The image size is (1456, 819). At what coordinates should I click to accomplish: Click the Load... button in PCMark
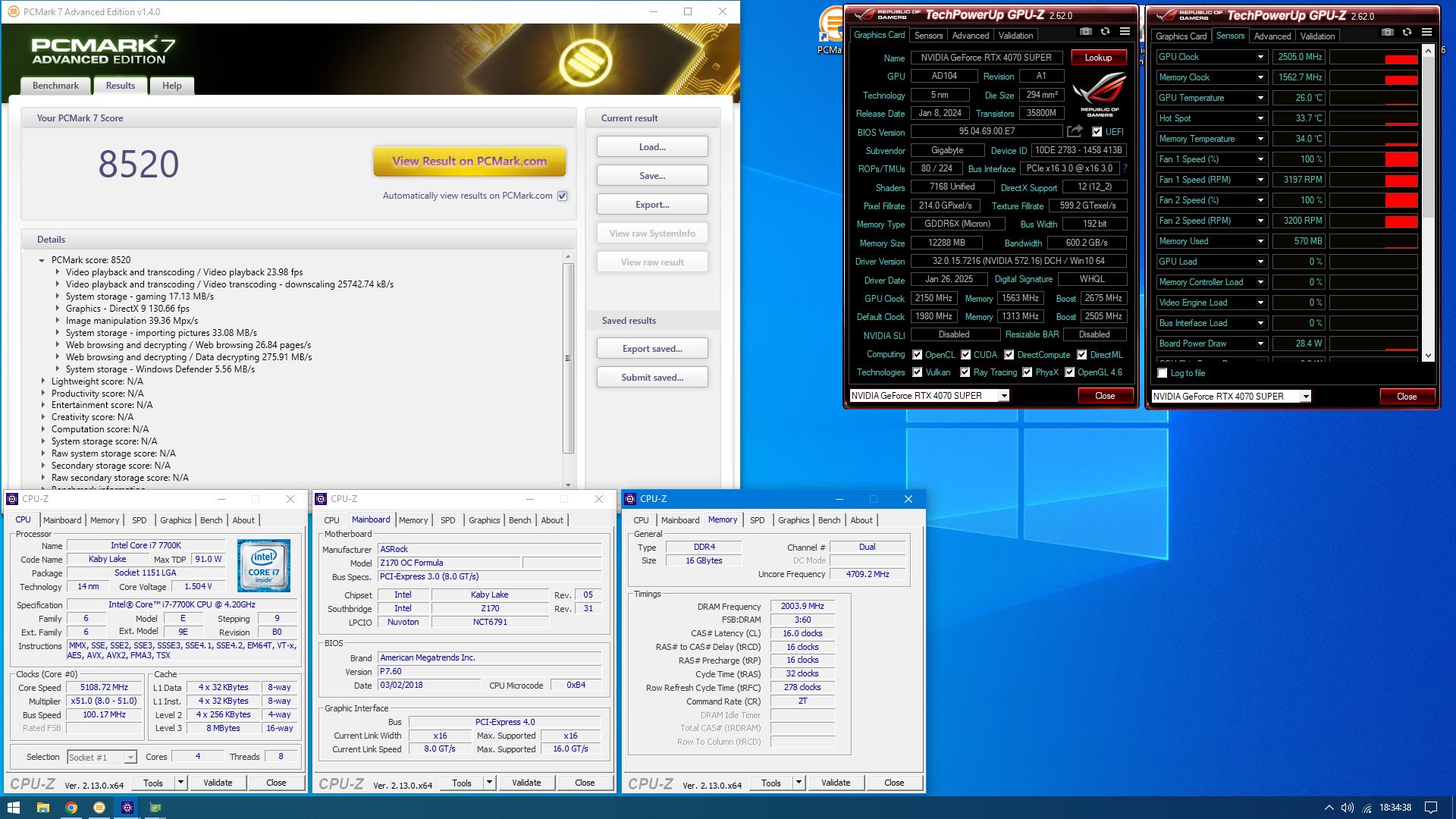pos(652,146)
